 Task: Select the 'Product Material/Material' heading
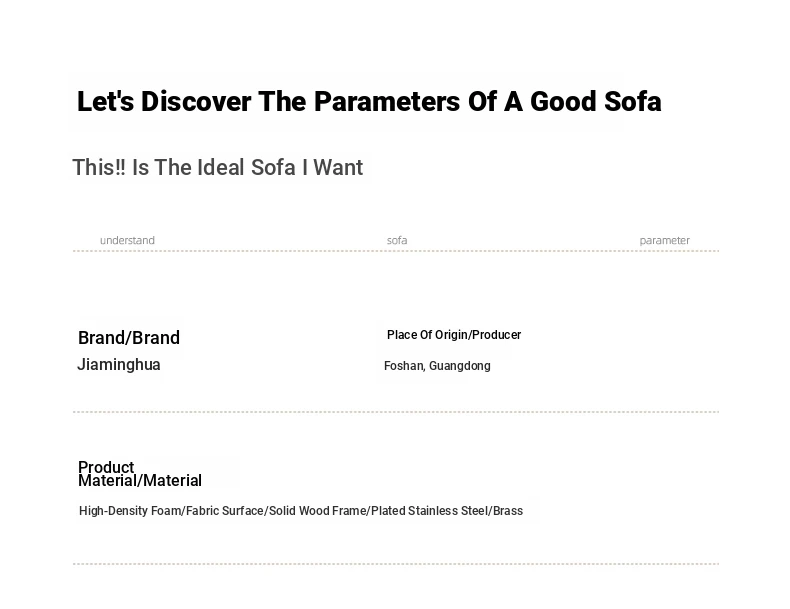coord(140,473)
